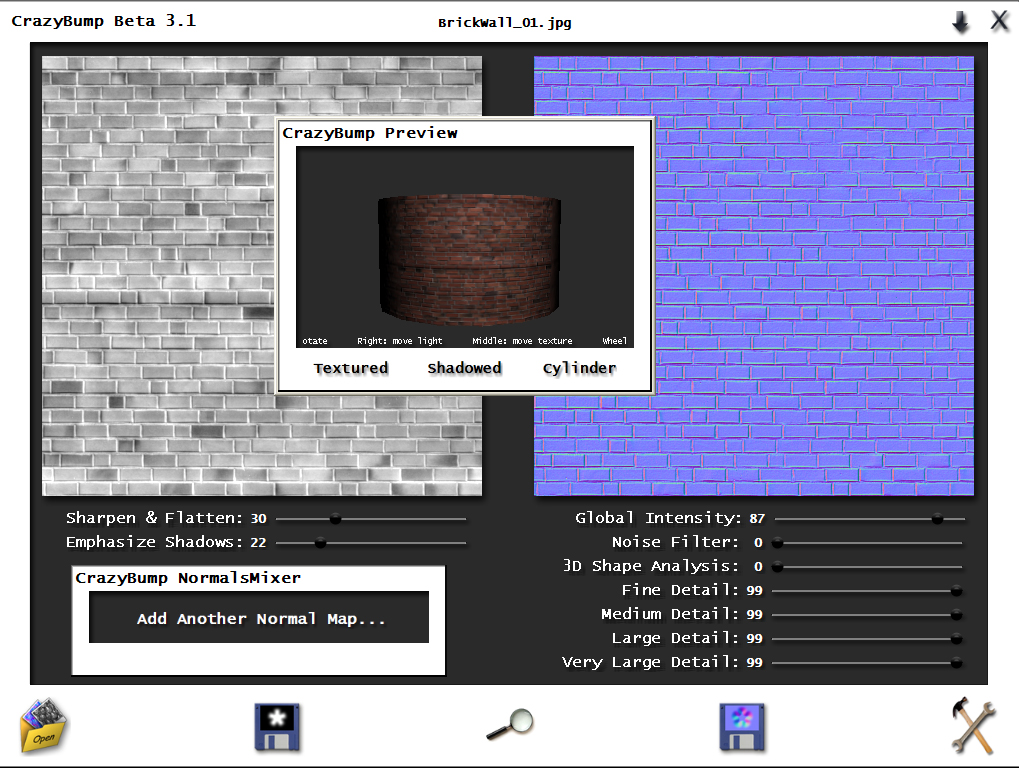Click the Fine Detail slider handle
The image size is (1019, 768).
[x=956, y=591]
